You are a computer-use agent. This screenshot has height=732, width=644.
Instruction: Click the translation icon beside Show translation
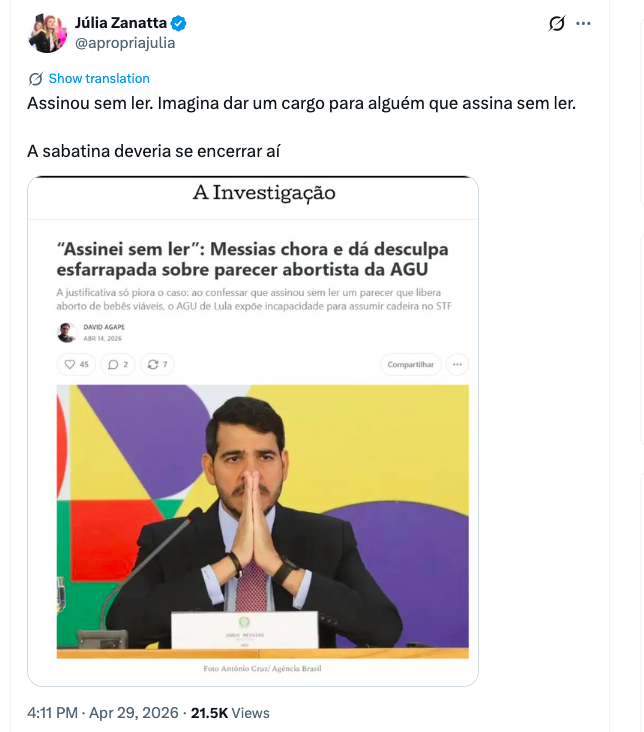tap(35, 79)
